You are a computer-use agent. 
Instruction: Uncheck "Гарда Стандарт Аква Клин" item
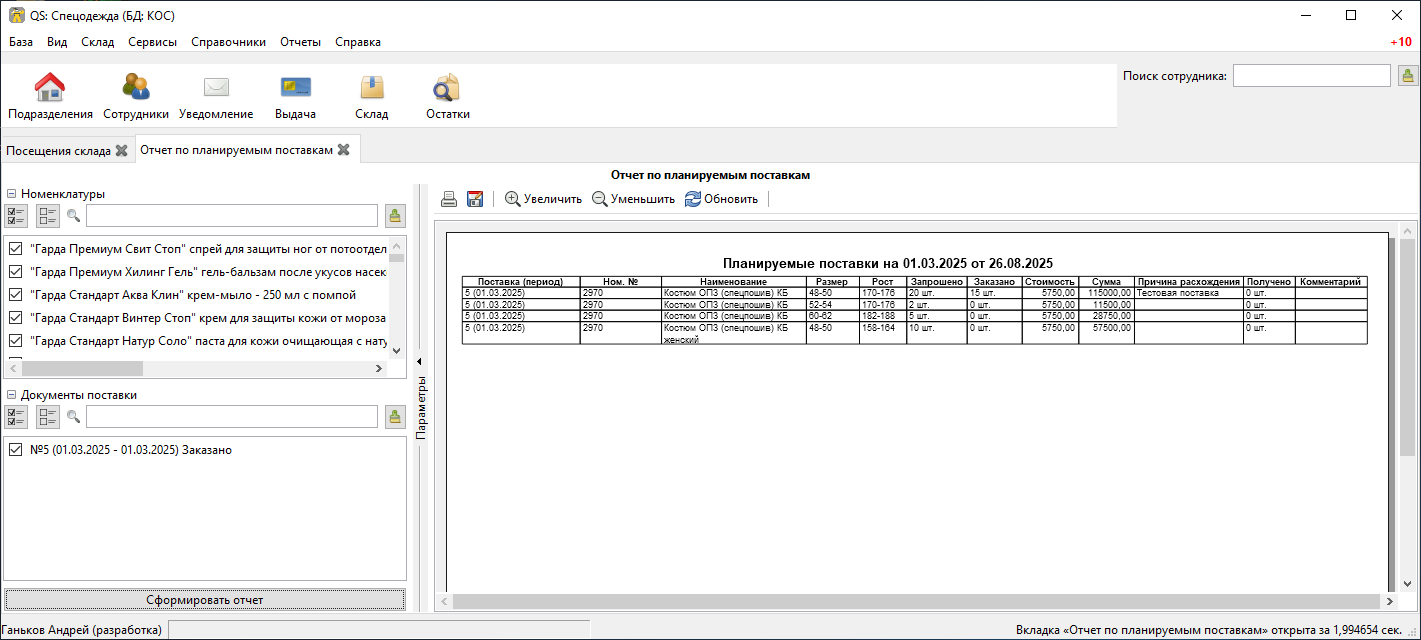coord(15,295)
